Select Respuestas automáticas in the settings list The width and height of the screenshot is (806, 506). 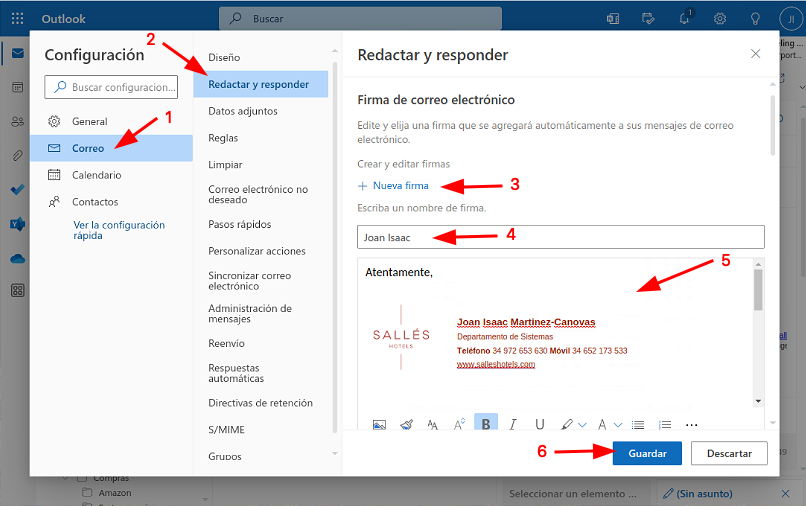(x=236, y=373)
